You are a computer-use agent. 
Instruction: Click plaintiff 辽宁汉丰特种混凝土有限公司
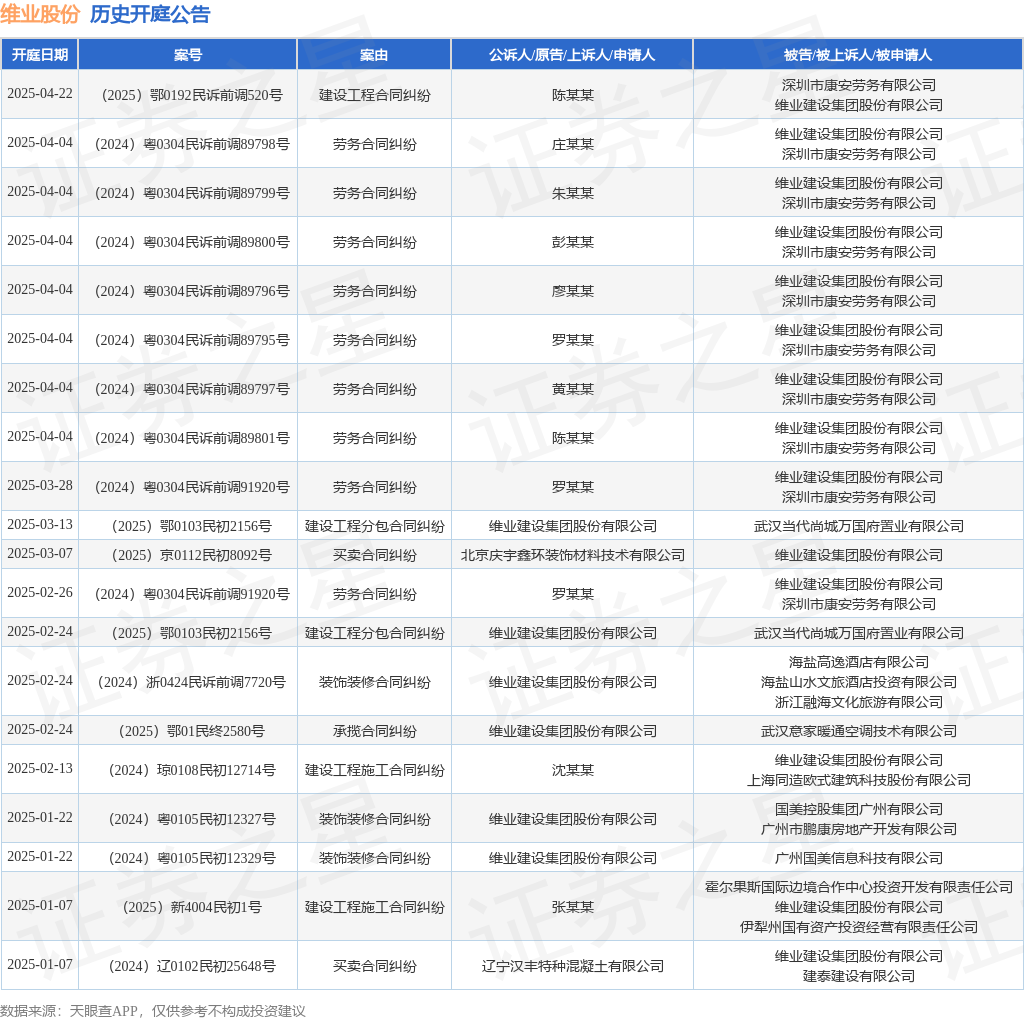pyautogui.click(x=573, y=966)
